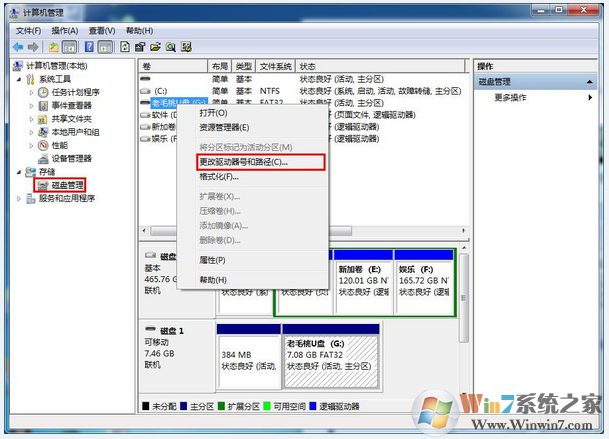Collapse the 系统工具 tree node

pos(19,80)
